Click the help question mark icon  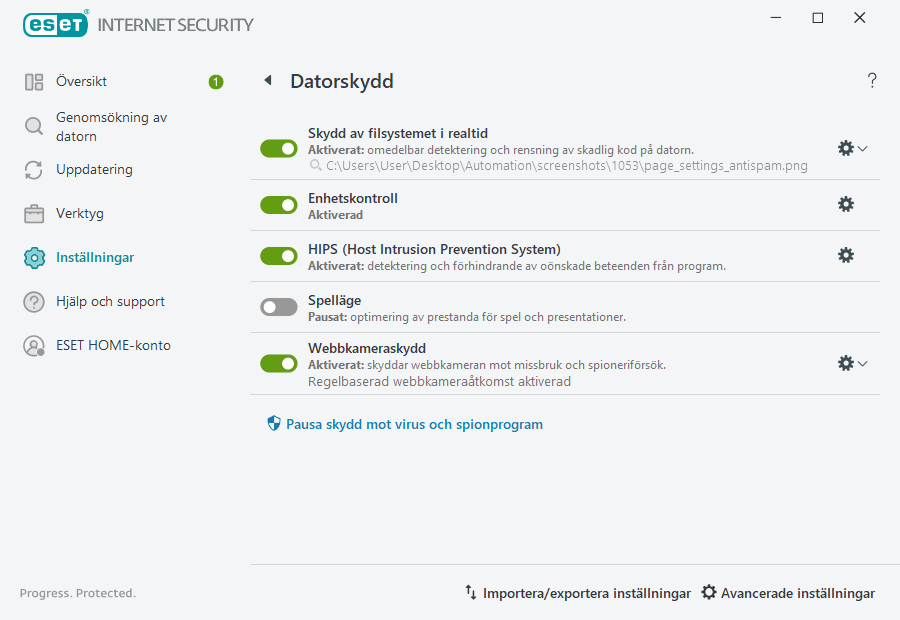(x=871, y=80)
